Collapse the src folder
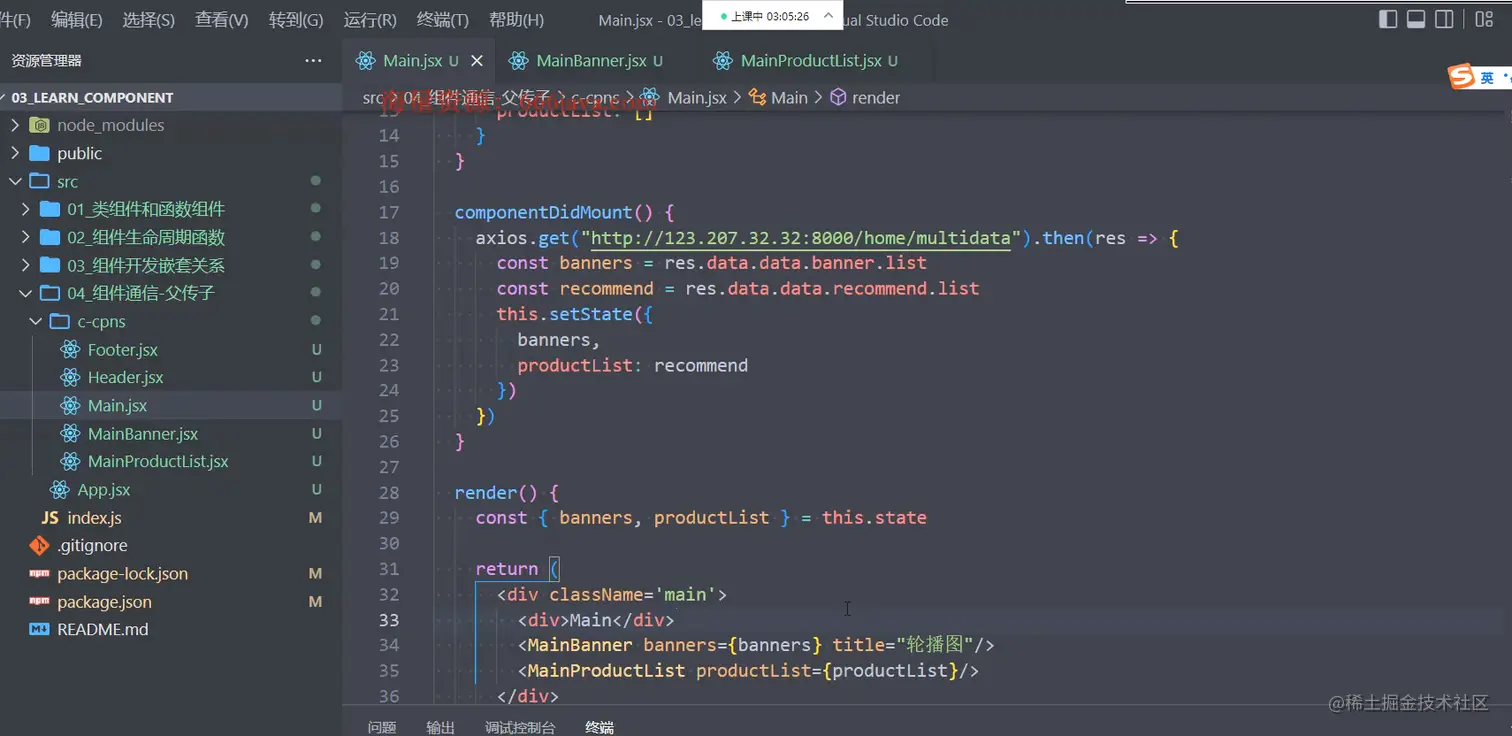1512x736 pixels. [x=15, y=182]
